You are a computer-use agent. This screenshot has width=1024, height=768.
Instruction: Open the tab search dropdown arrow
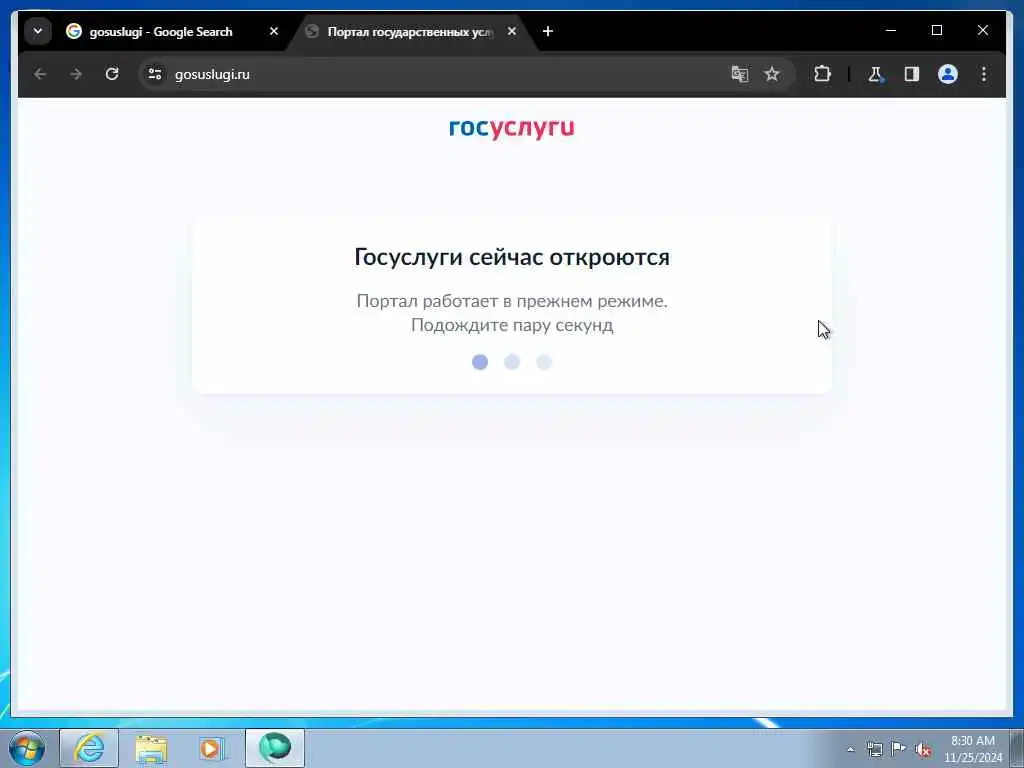pyautogui.click(x=38, y=31)
